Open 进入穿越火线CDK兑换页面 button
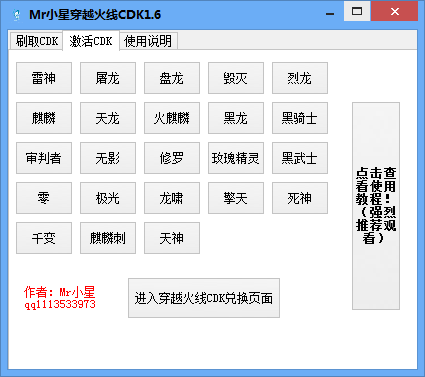The image size is (425, 377). point(204,298)
